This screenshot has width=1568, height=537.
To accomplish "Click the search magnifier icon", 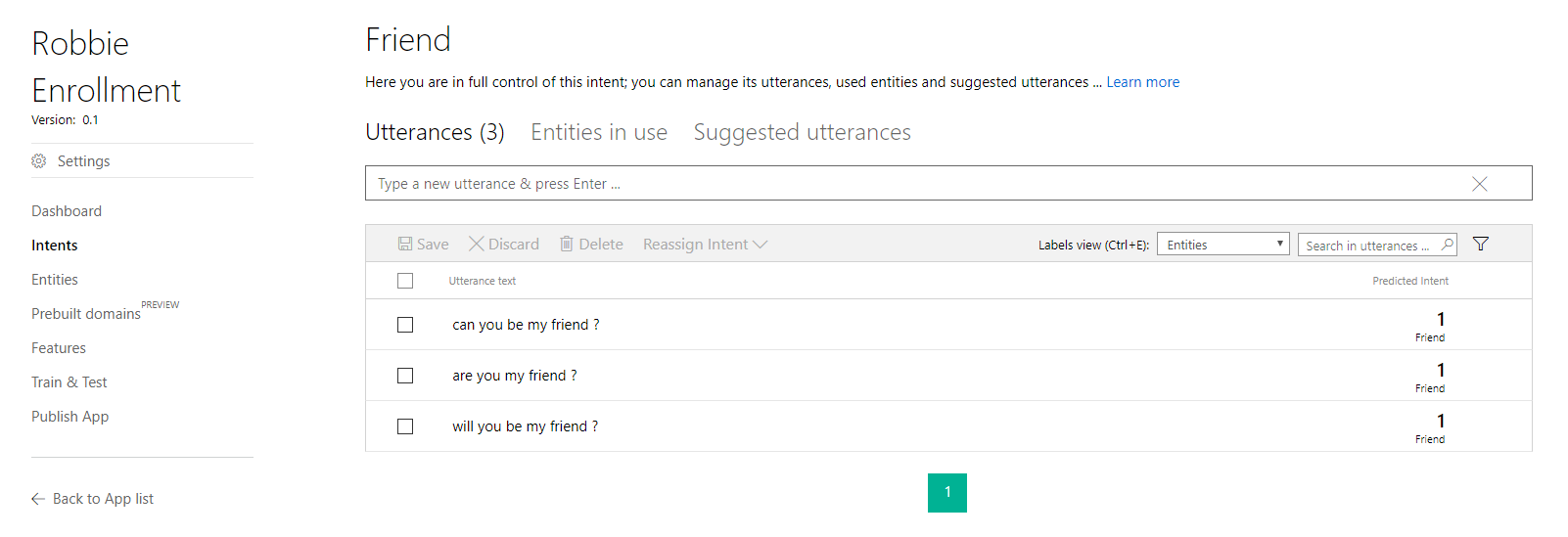I will pos(1447,245).
